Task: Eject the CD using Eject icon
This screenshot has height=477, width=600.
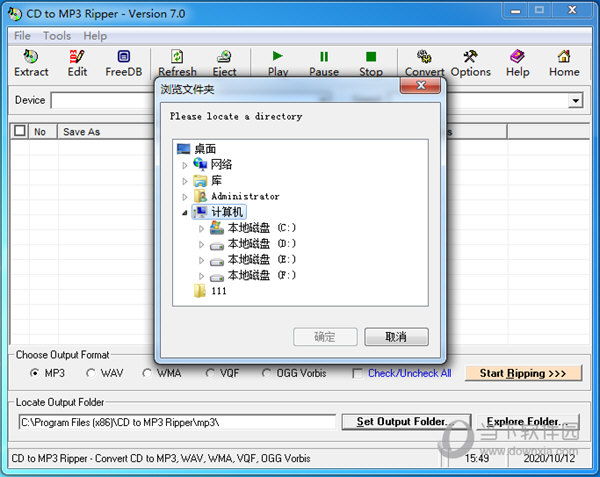Action: tap(224, 57)
